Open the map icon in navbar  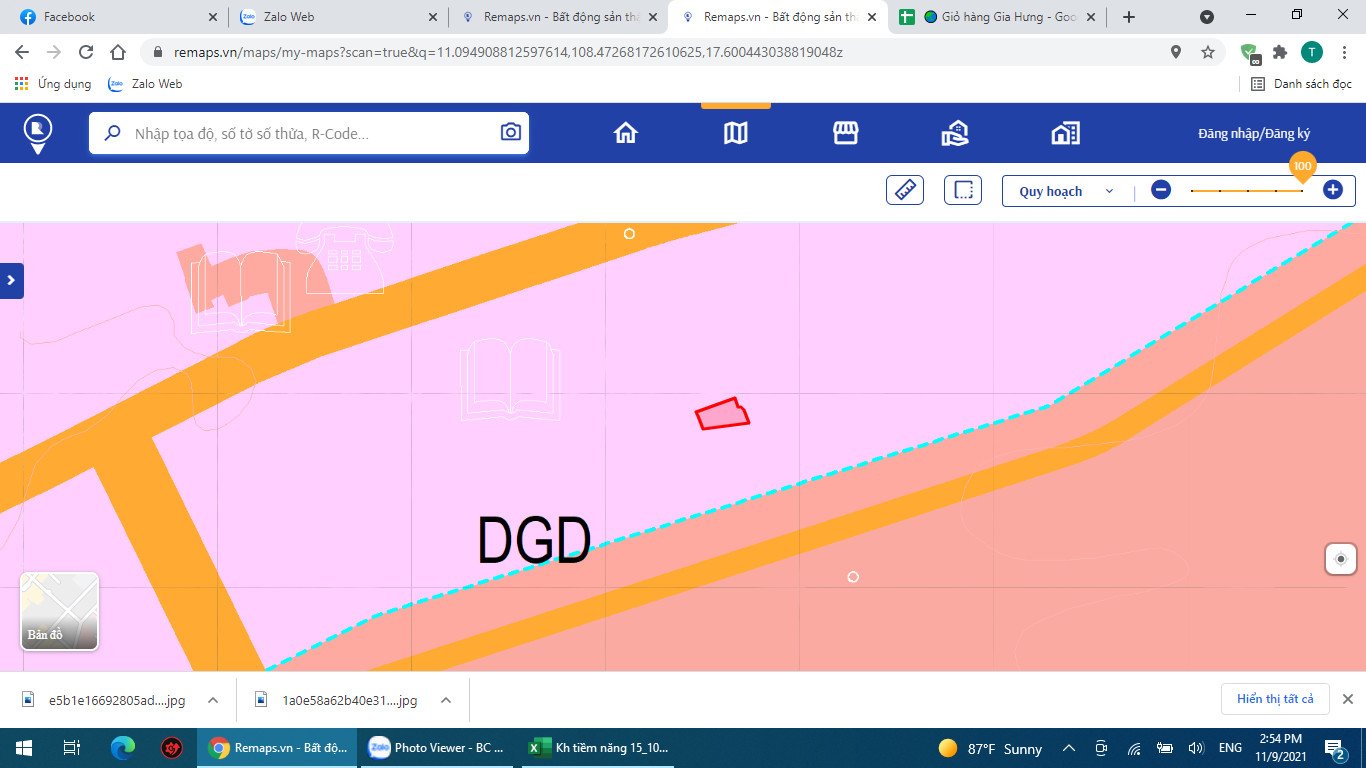tap(736, 133)
